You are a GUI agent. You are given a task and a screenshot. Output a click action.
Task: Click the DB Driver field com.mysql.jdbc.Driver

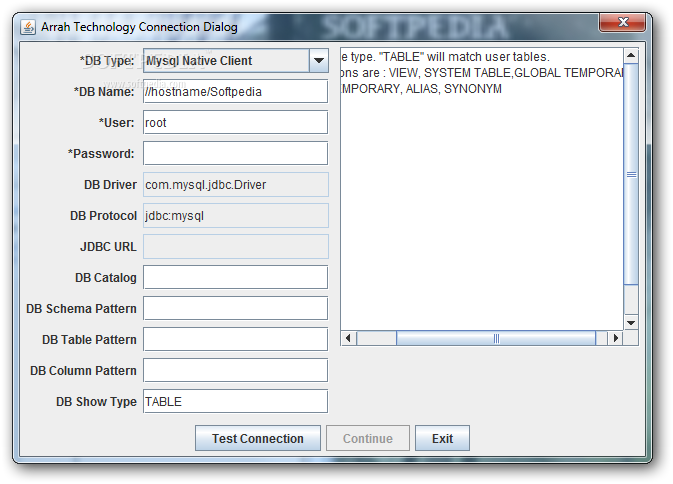[236, 185]
